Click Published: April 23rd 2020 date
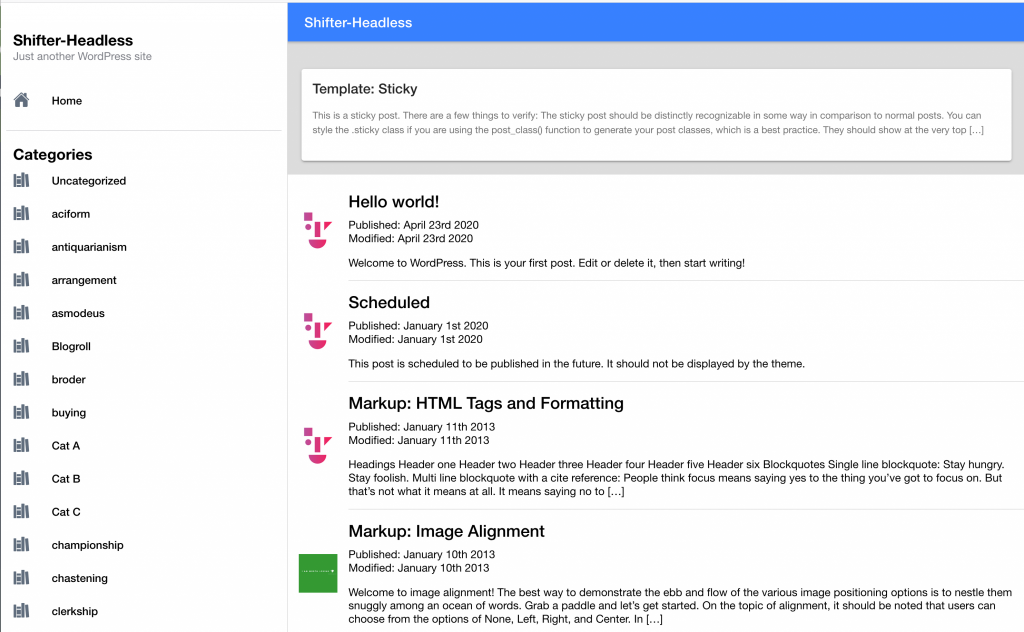 [413, 225]
